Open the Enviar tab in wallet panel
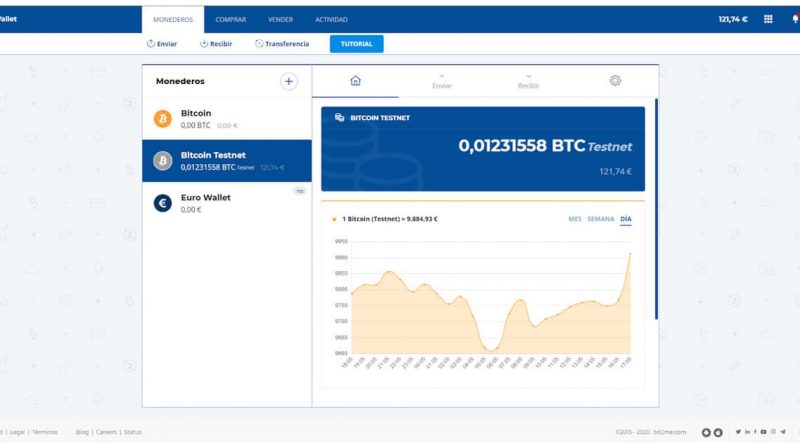800x445 pixels. 442,82
